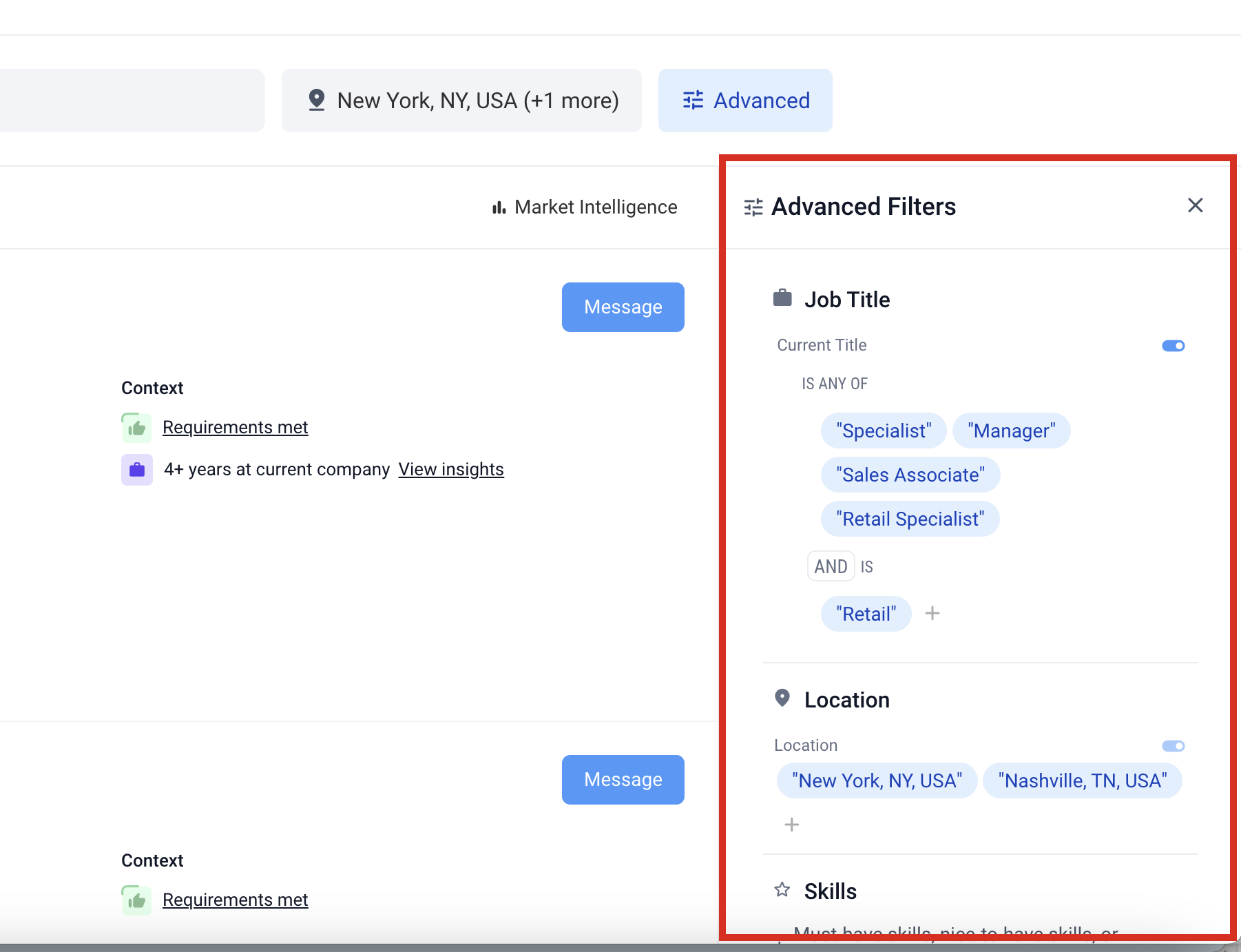1241x952 pixels.
Task: Toggle the Current Title filter switch
Action: tap(1173, 346)
